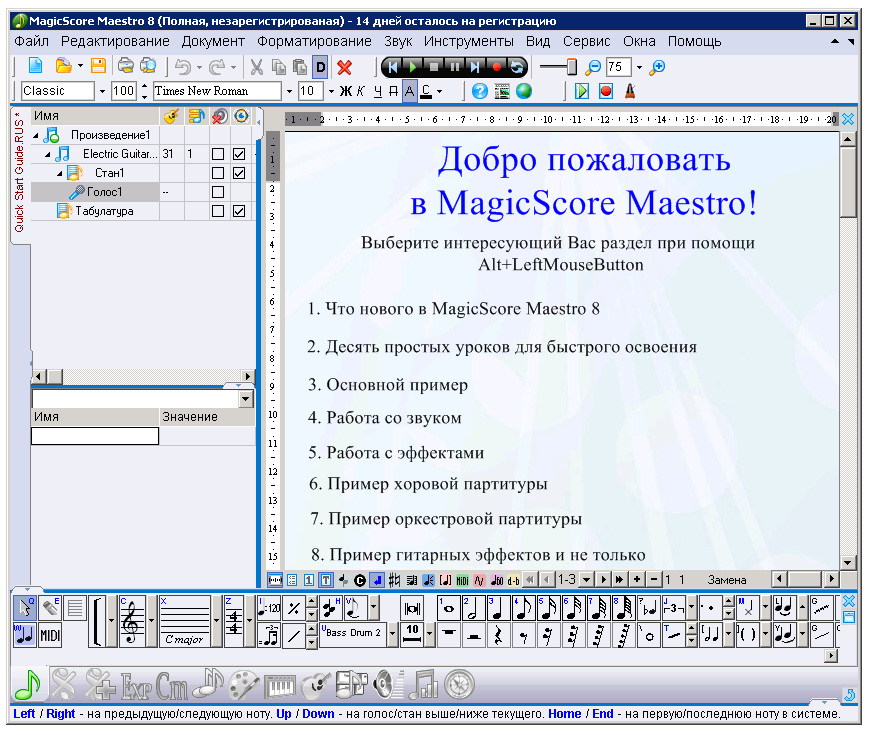
Task: Click the Cut scissors icon
Action: pyautogui.click(x=257, y=67)
